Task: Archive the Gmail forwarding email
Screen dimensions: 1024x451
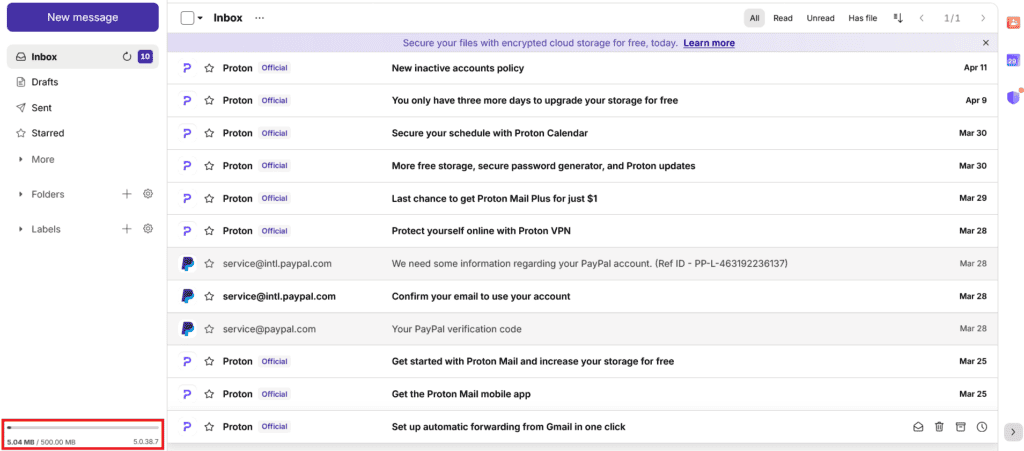Action: 960,427
